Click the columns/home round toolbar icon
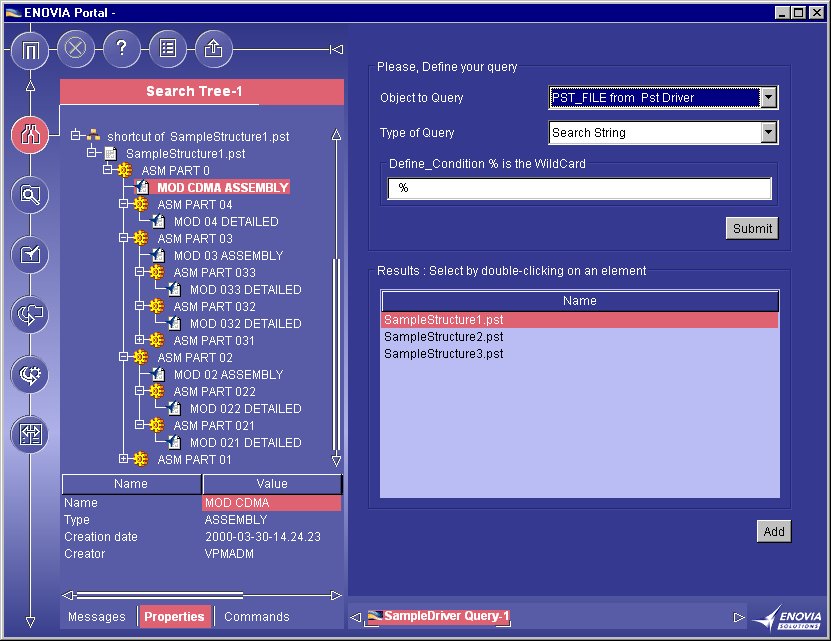Image resolution: width=831 pixels, height=641 pixels. point(30,50)
